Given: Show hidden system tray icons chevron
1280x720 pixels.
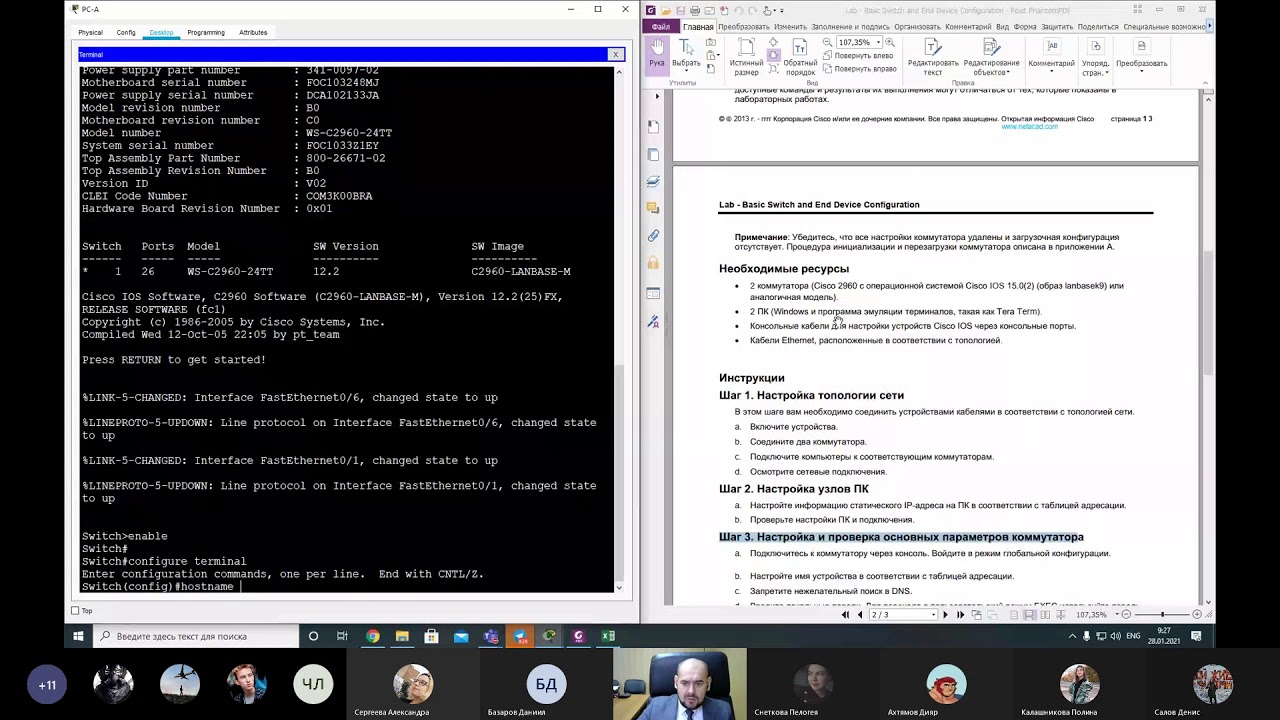Looking at the screenshot, I should [x=1073, y=636].
